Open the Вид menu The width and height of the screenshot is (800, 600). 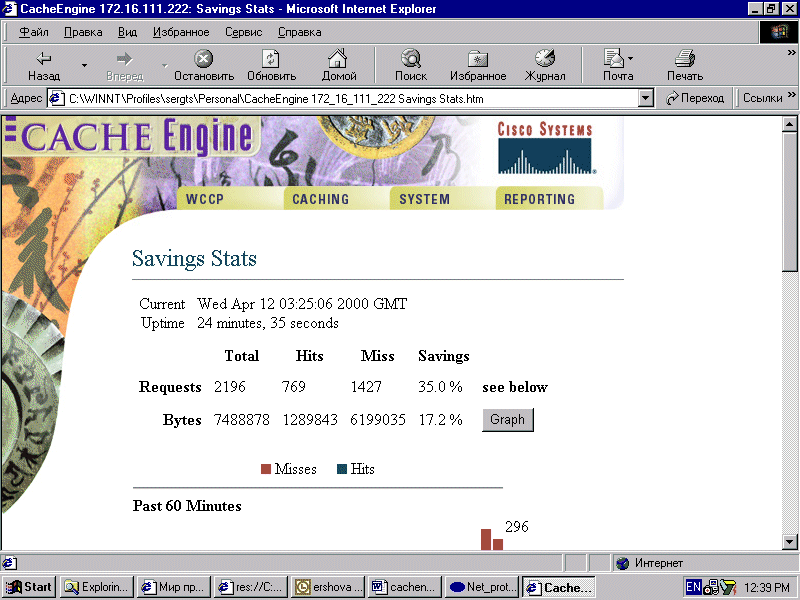tap(128, 32)
